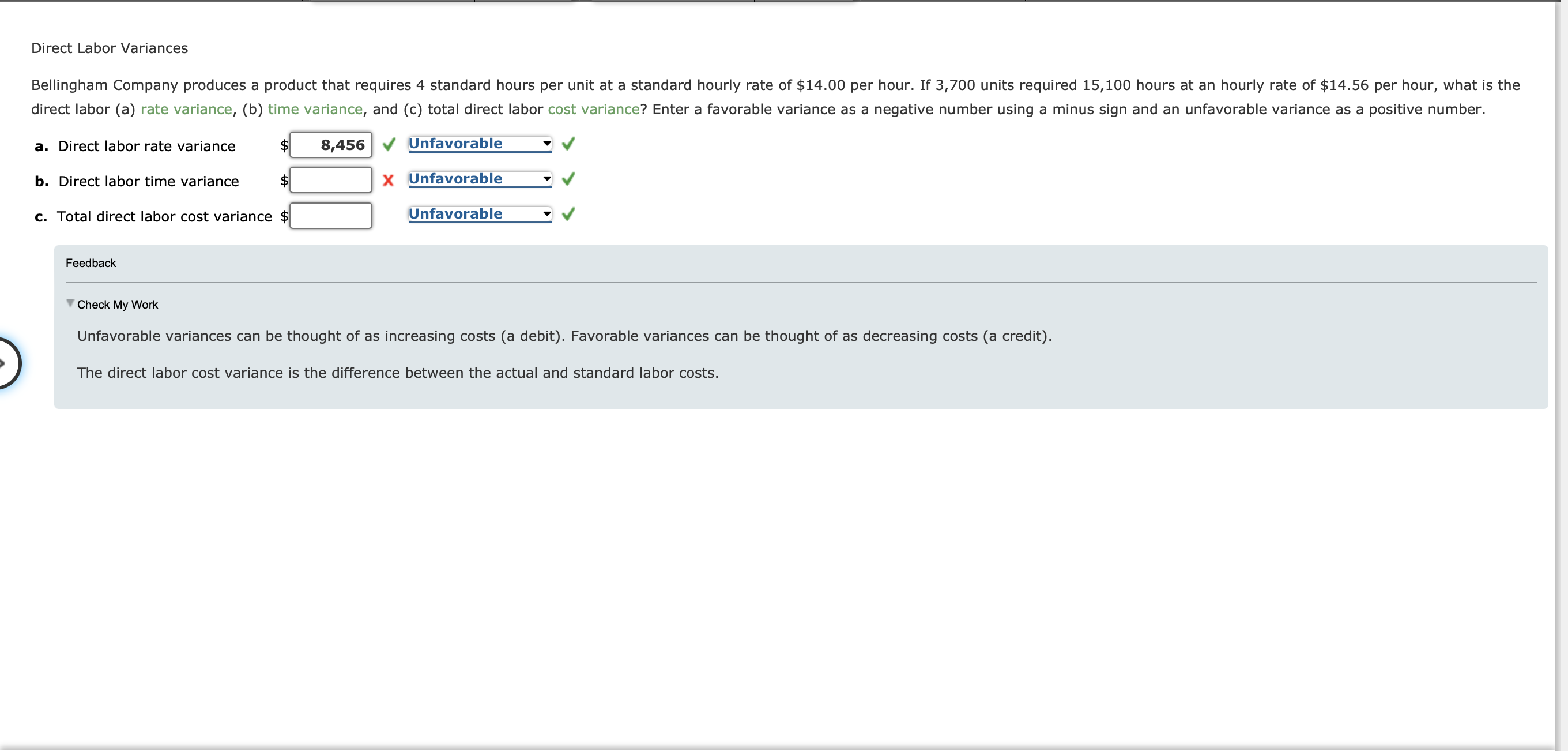
Task: Click checkmark after total cost variance dropdown
Action: point(568,215)
